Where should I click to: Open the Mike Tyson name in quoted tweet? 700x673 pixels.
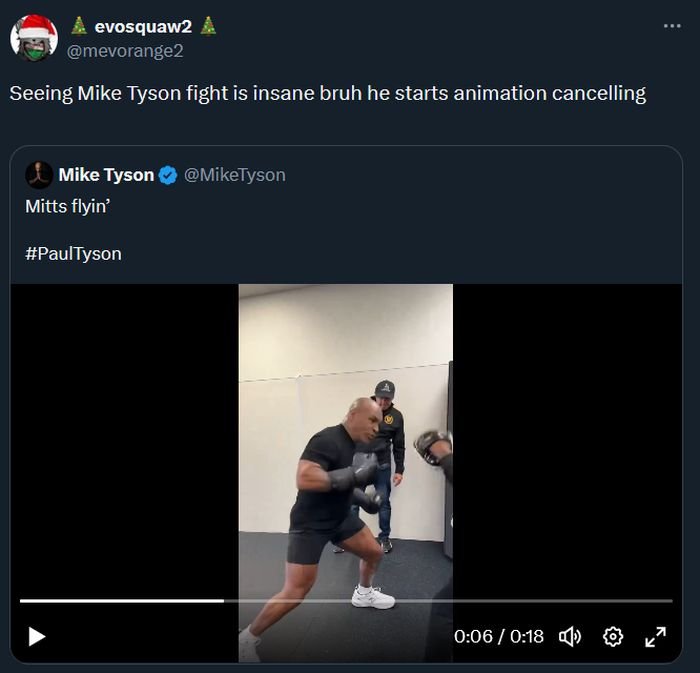(x=106, y=175)
